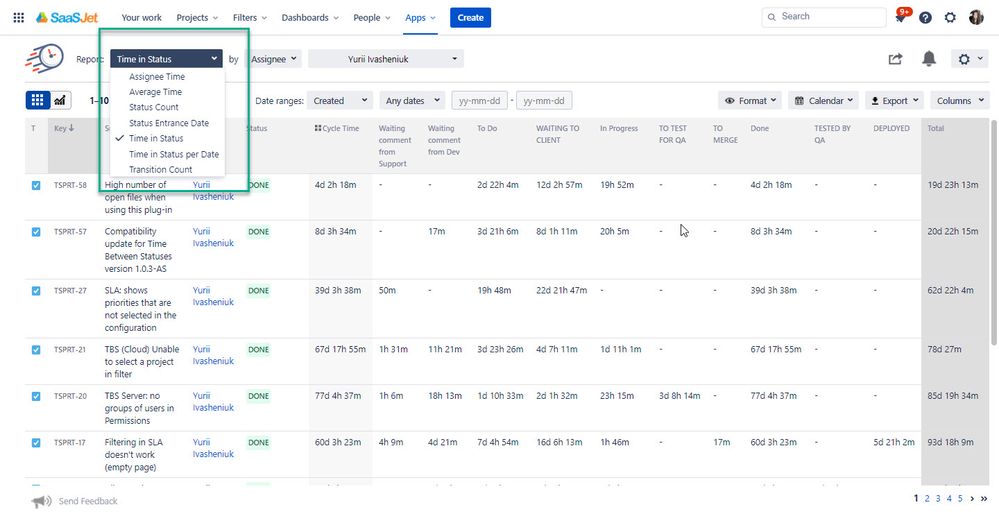Uncheck the TSPRT-27 row checkbox
This screenshot has height=525, width=999.
pyautogui.click(x=36, y=291)
